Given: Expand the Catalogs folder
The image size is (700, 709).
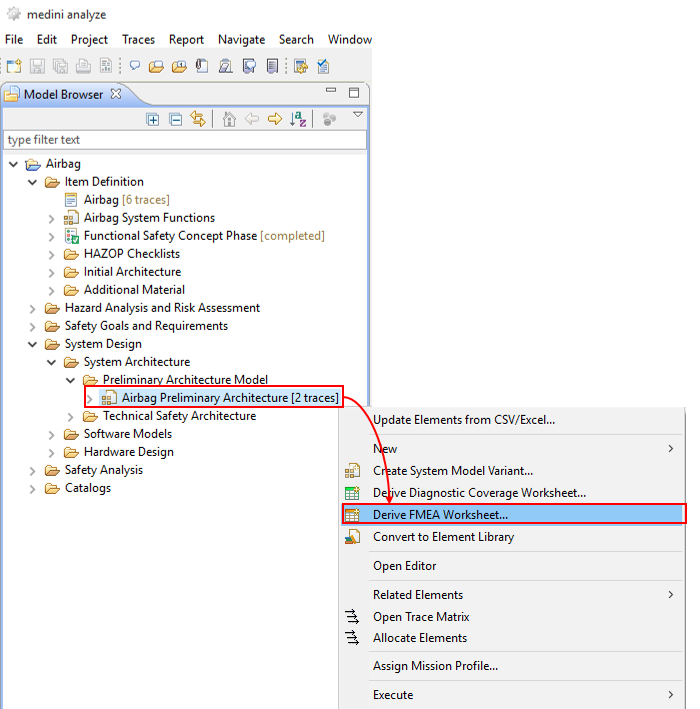Looking at the screenshot, I should pos(33,489).
